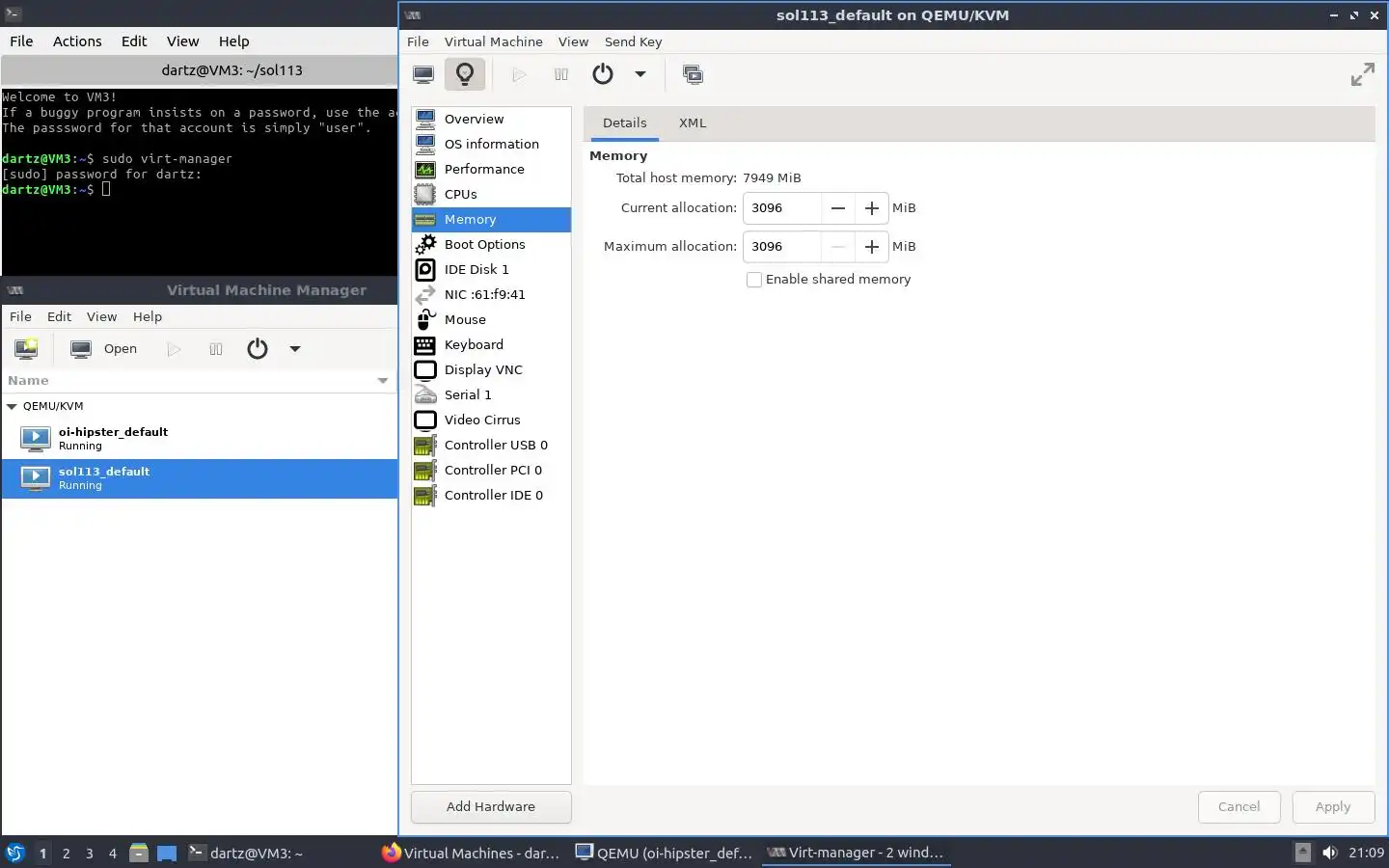Collapse the QEMU/KVM connection tree
Viewport: 1389px width, 868px height.
point(12,407)
